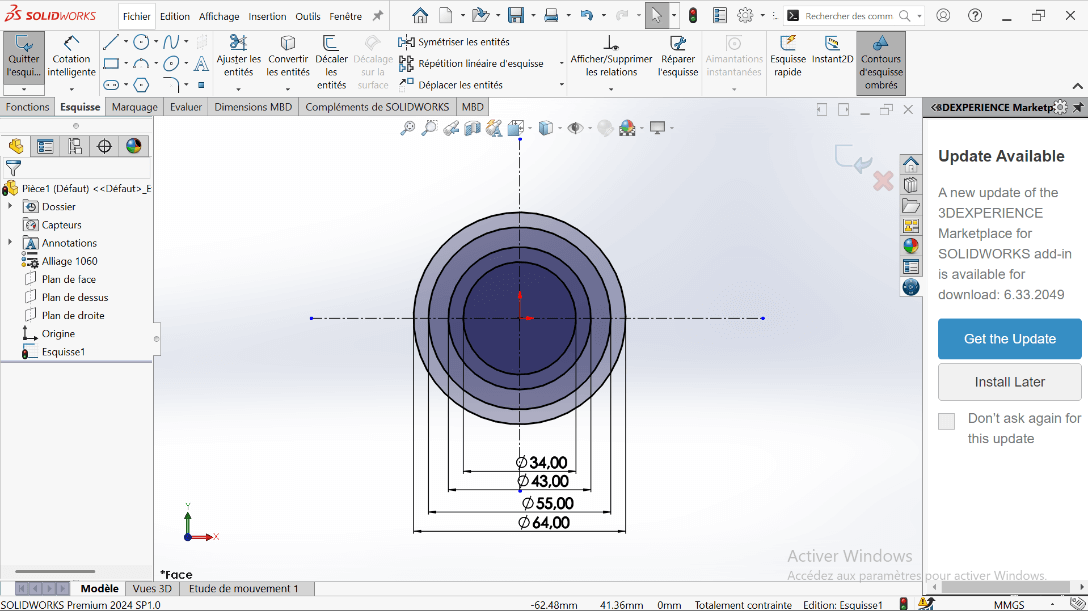Switch to the Evaluer tab
This screenshot has height=611, width=1088.
click(x=185, y=107)
